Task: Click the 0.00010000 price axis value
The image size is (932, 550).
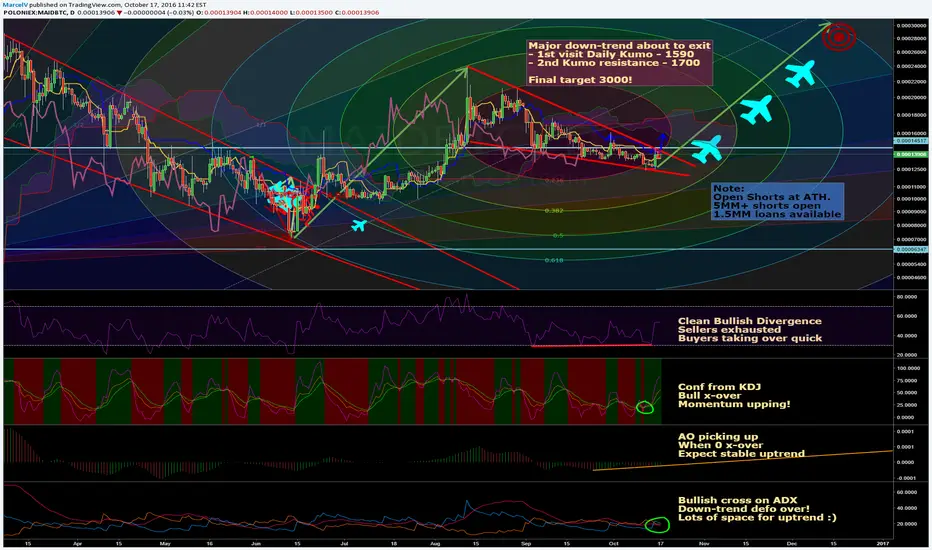Action: click(912, 199)
